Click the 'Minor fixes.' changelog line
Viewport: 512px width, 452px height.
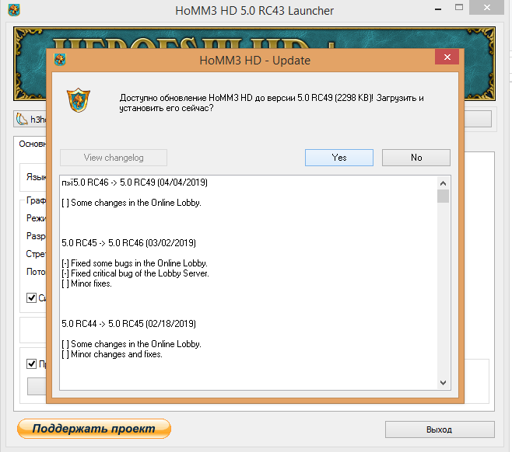tap(87, 284)
